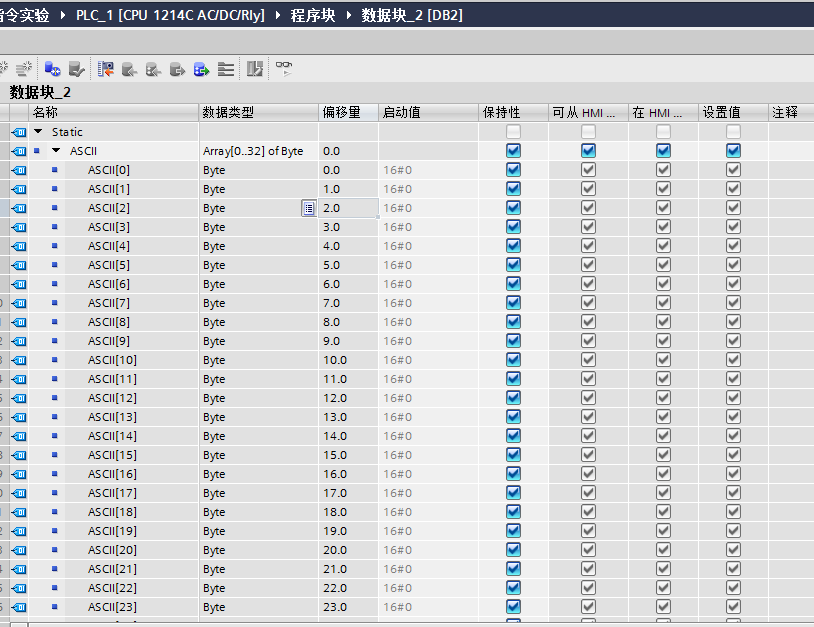Select the ASCII[17] name cell
This screenshot has height=627, width=814.
(x=112, y=493)
